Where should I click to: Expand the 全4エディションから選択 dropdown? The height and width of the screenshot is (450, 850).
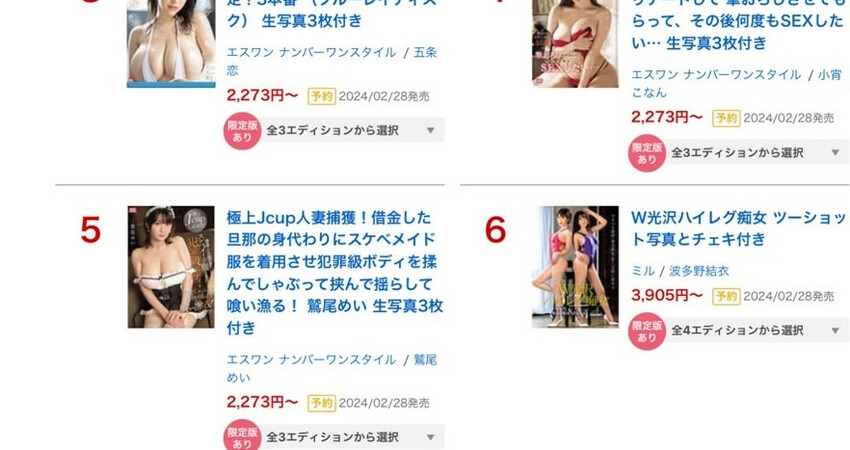tap(758, 330)
